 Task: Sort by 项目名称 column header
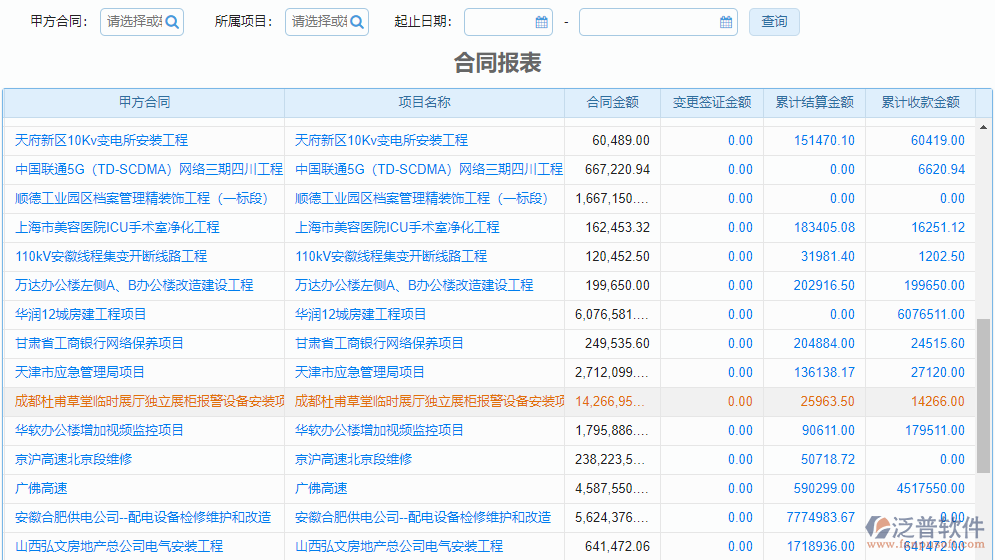pos(425,102)
